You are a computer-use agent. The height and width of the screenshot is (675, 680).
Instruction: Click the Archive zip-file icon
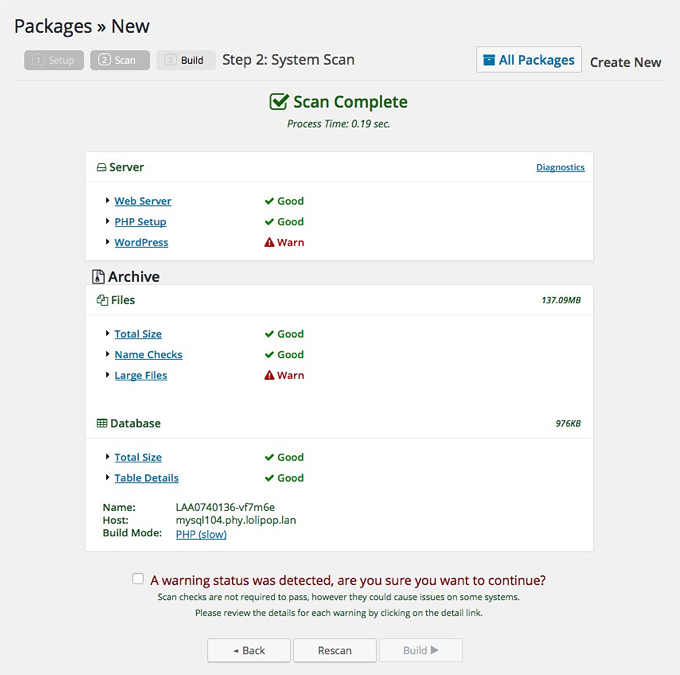pos(98,277)
